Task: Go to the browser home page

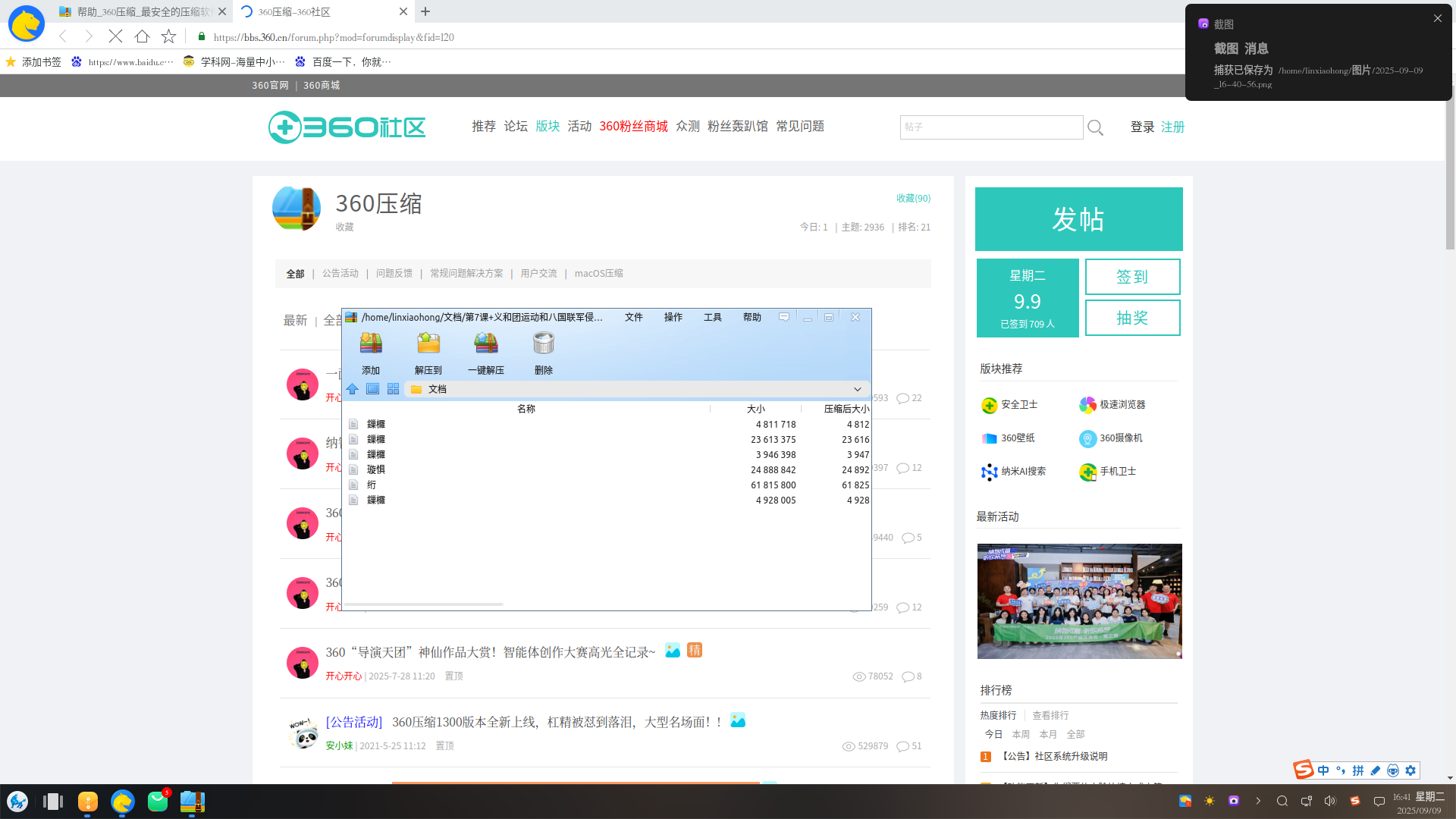Action: 142,36
